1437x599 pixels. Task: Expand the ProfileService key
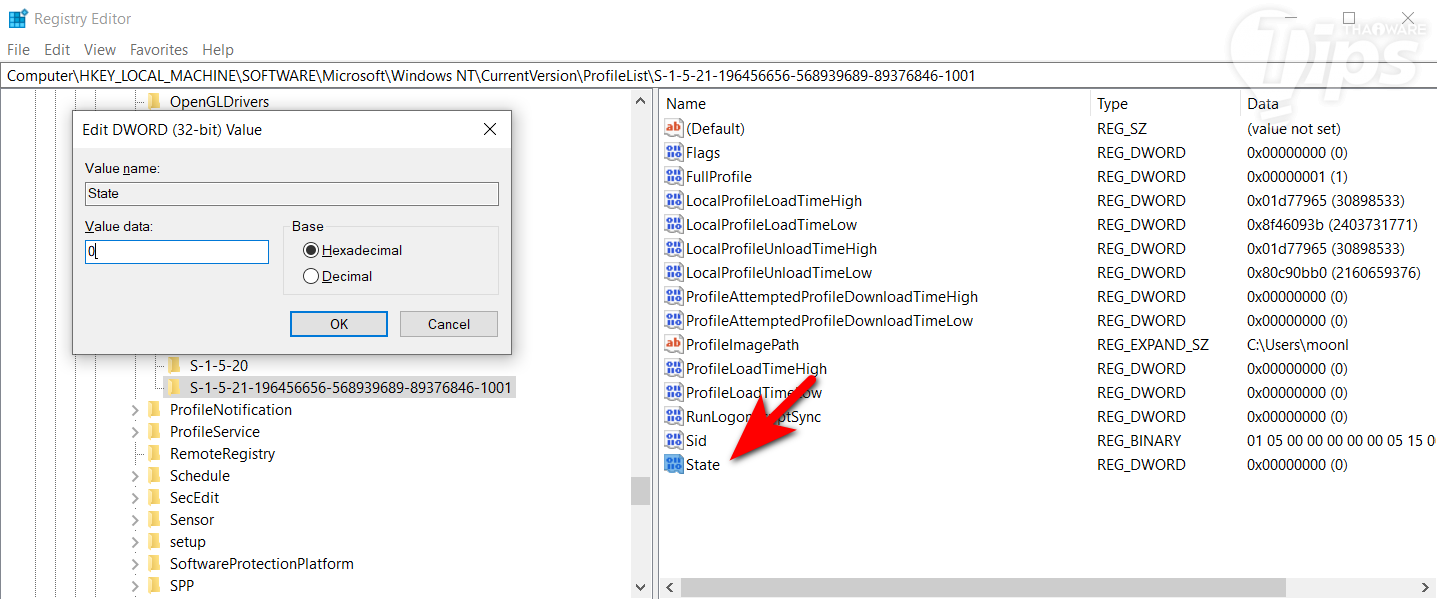click(x=135, y=431)
